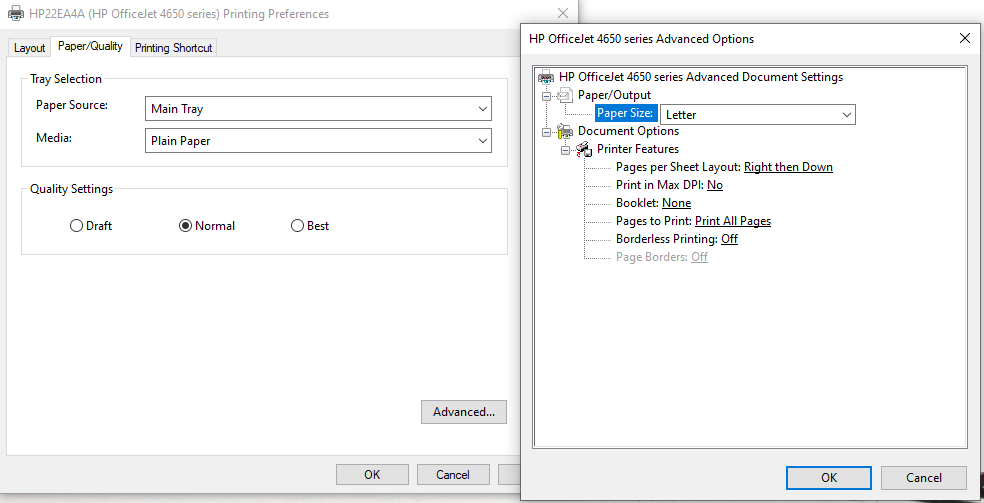The width and height of the screenshot is (984, 503).
Task: Switch to the Layout tab
Action: coord(29,48)
